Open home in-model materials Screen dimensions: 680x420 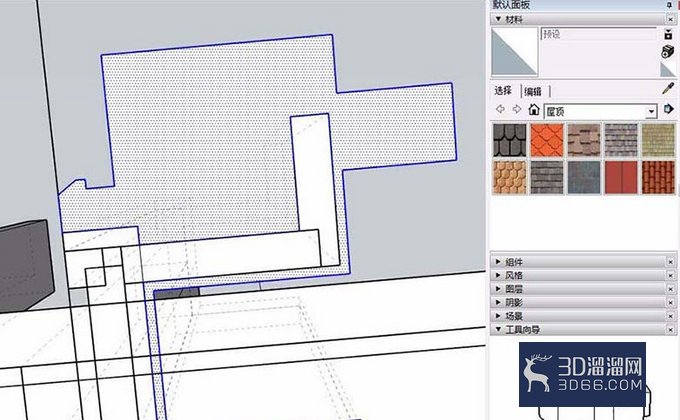534,109
